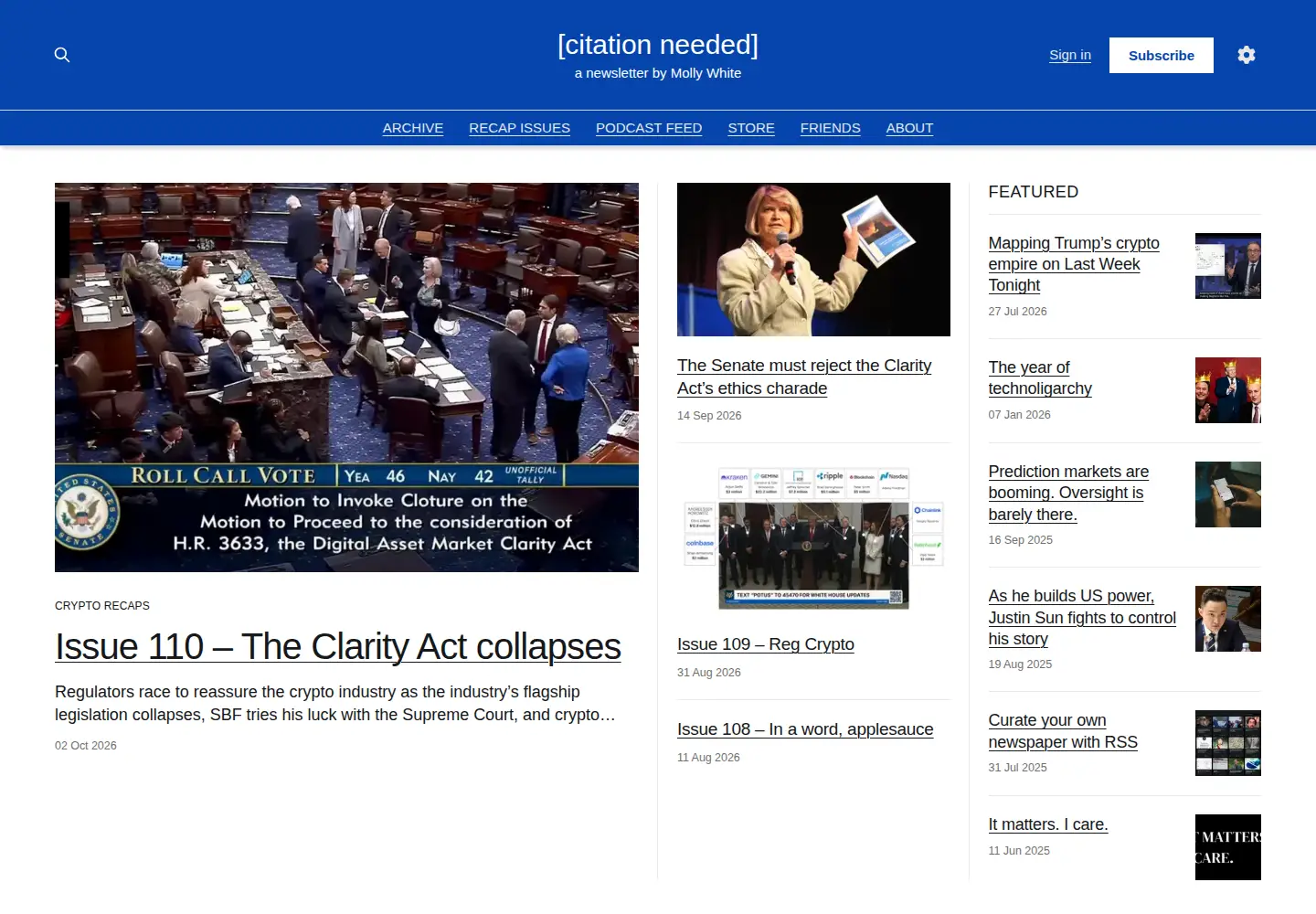Read Issue 110 – The Clarity Act collapses
The height and width of the screenshot is (914, 1316).
point(338,646)
